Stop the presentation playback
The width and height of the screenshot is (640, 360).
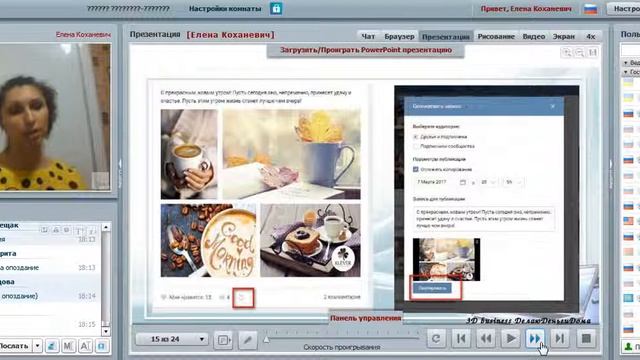pos(586,338)
